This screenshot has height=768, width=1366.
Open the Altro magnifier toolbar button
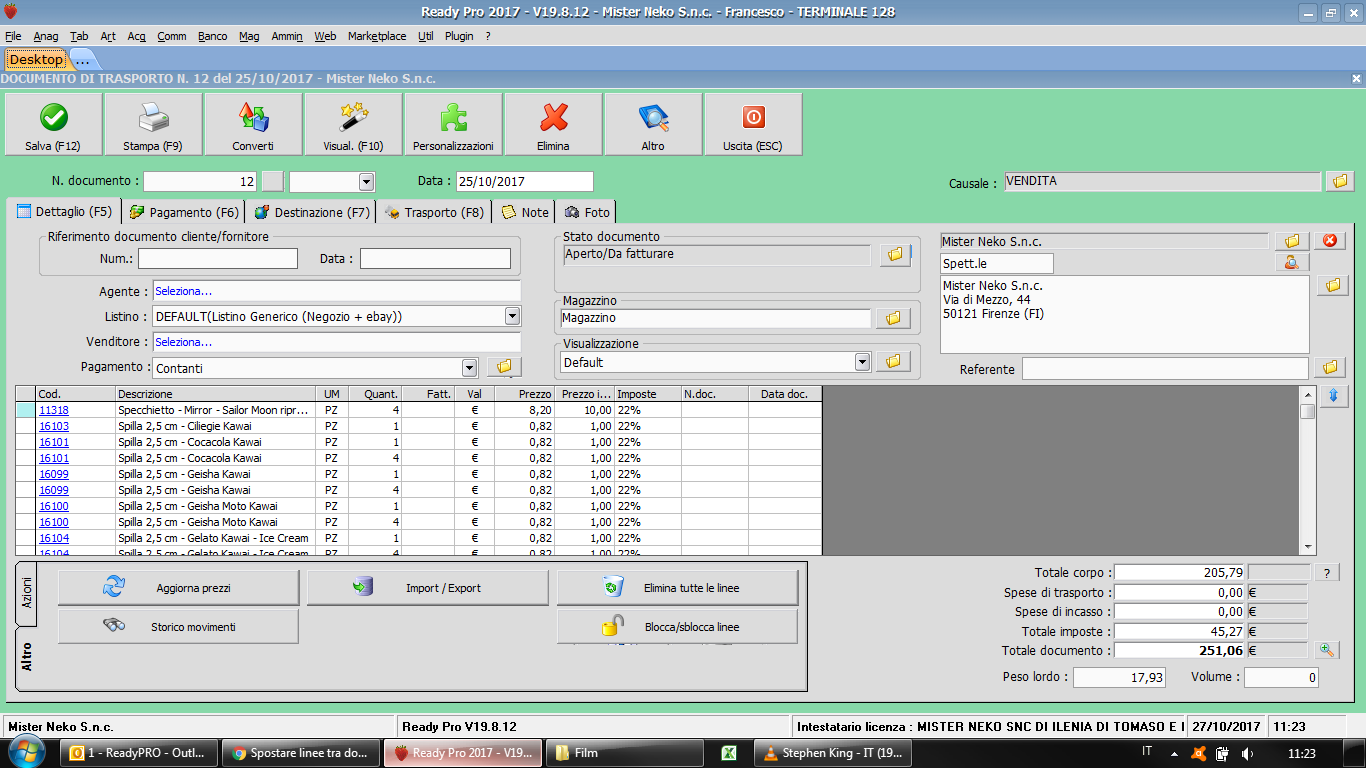(653, 124)
